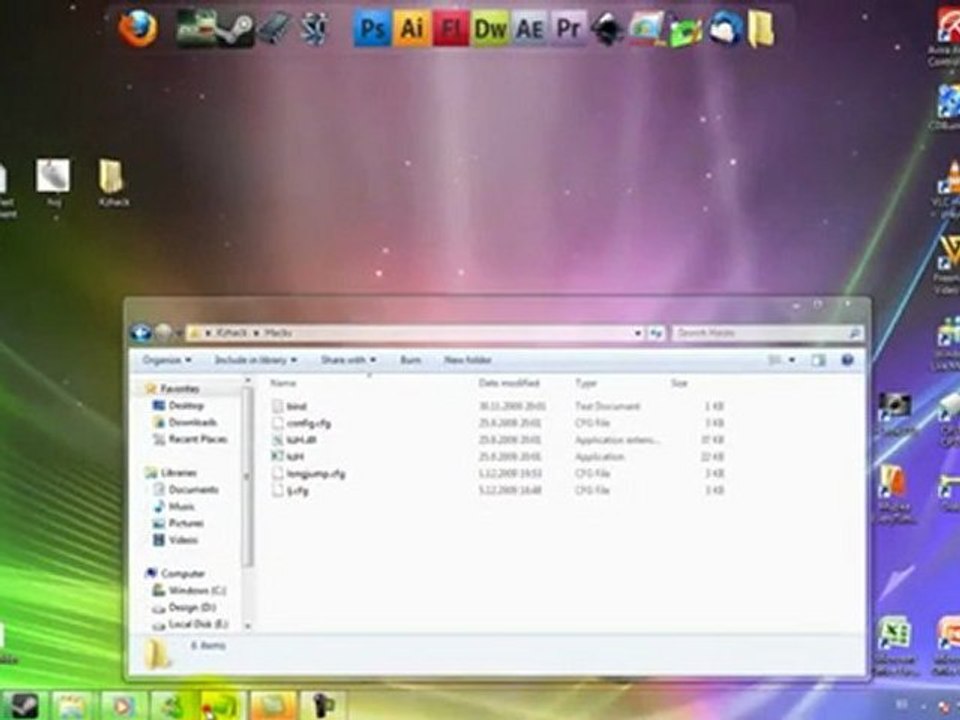The image size is (960, 720).
Task: Open Explorer help icon
Action: point(847,360)
